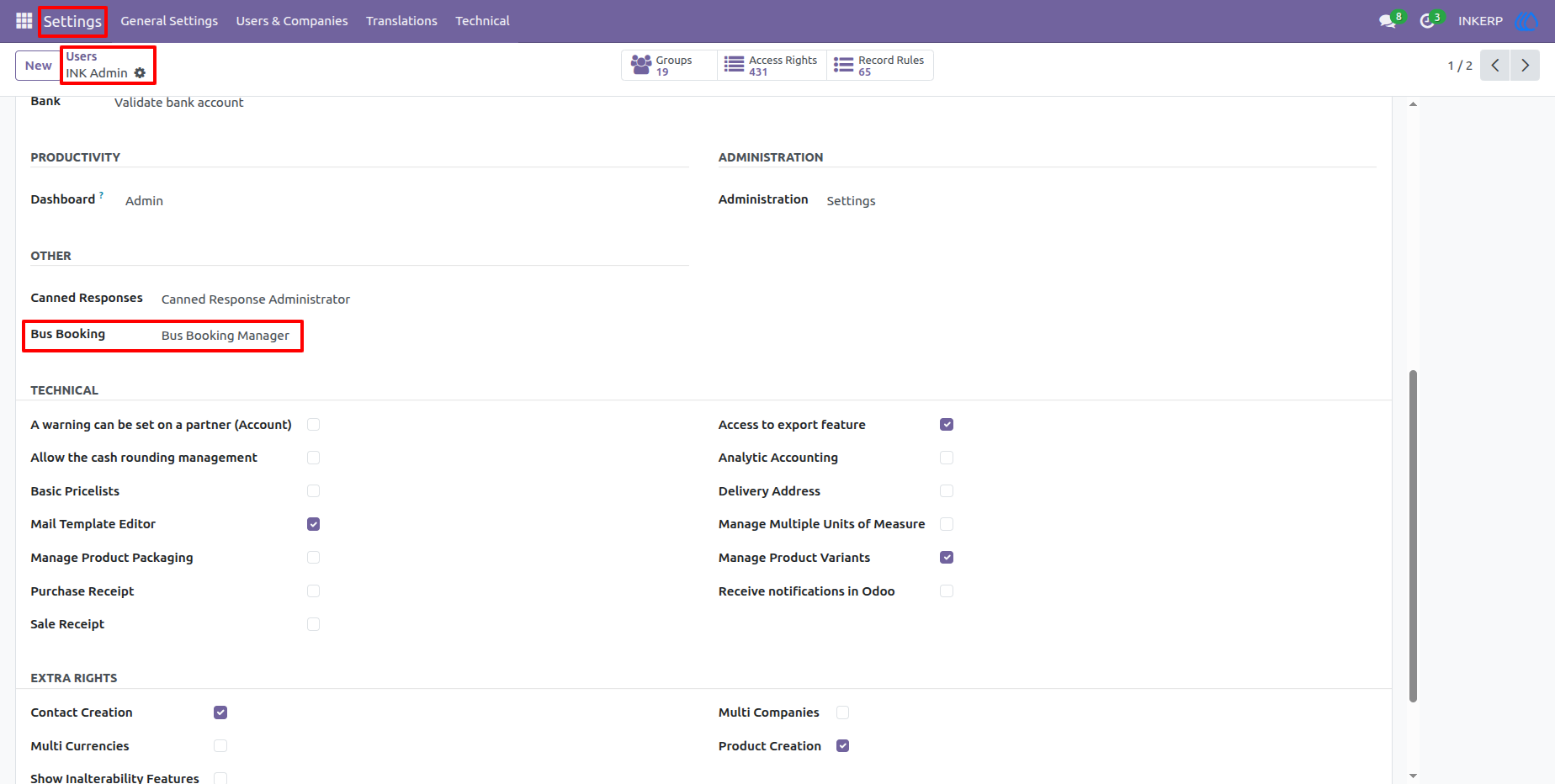Go to the previous user record
This screenshot has height=784, width=1555.
pyautogui.click(x=1495, y=66)
